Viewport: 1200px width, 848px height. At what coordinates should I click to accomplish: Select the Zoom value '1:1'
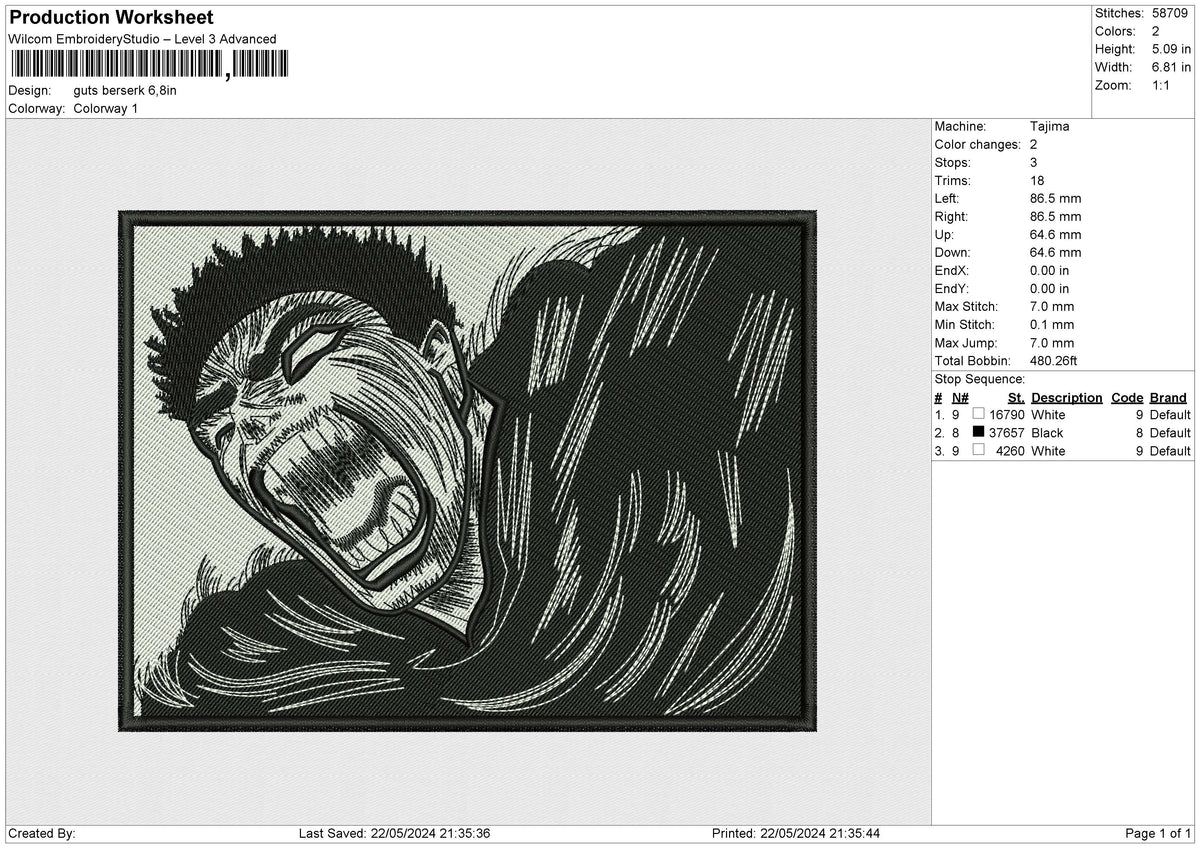1161,85
